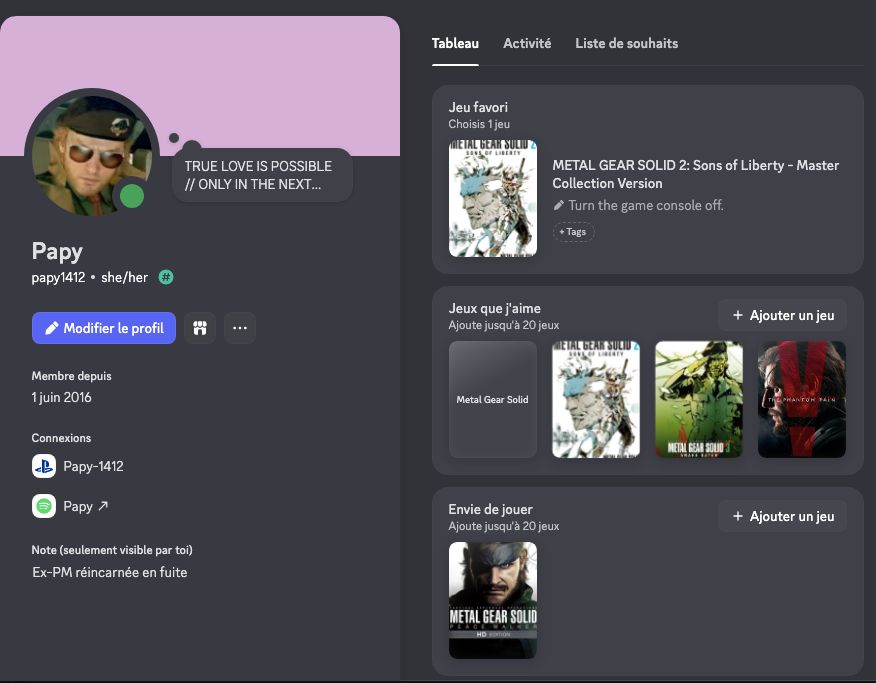
Task: Click Ajouter un jeu in Jeux que j'aime
Action: [x=782, y=316]
